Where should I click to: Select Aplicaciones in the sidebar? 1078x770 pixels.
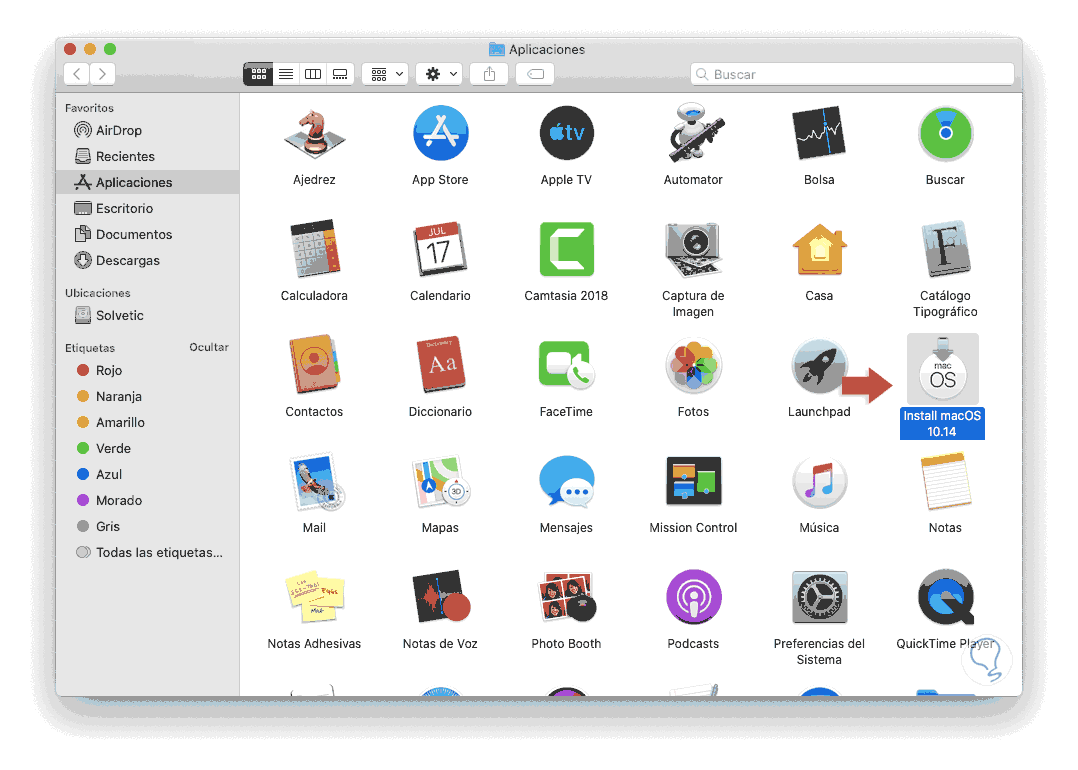[x=148, y=182]
